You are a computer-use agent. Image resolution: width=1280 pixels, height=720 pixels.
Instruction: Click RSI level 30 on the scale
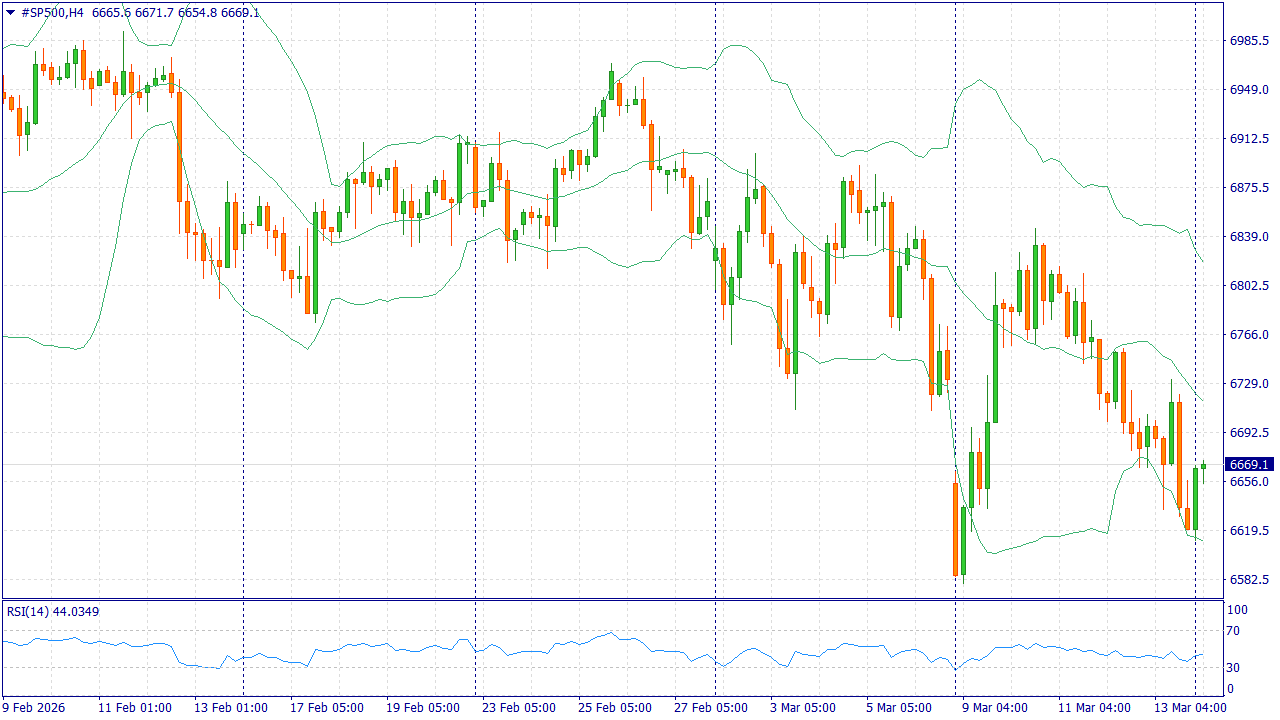coord(1234,668)
